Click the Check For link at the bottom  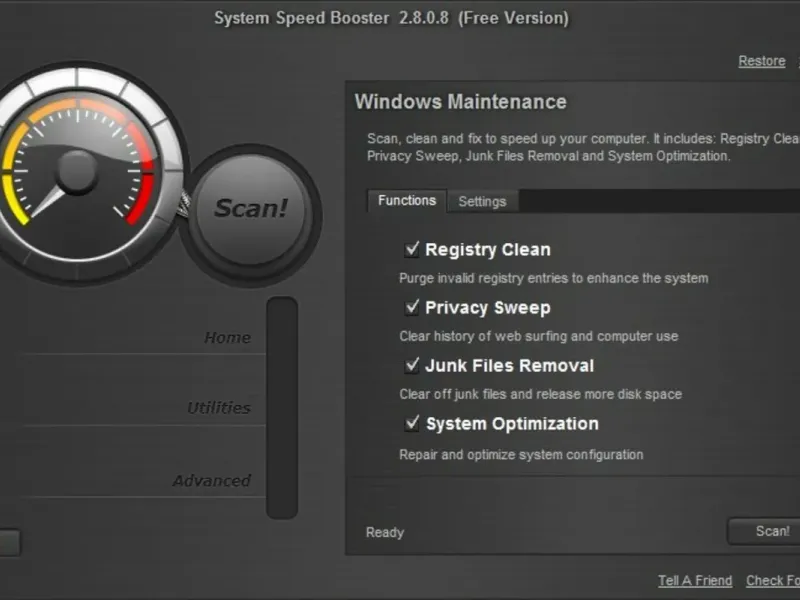click(773, 581)
